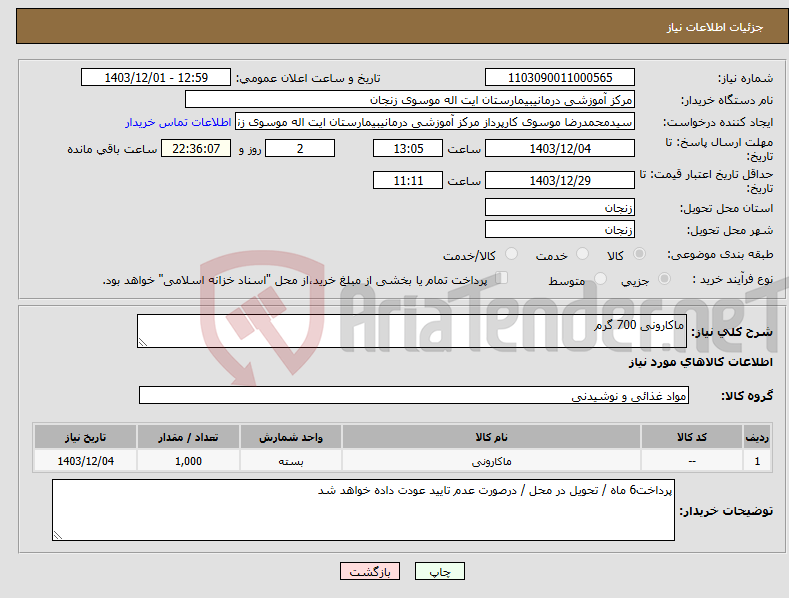Click the response deadline date 1403/12/04 field
Viewport: 789px width, 598px height.
[x=560, y=148]
